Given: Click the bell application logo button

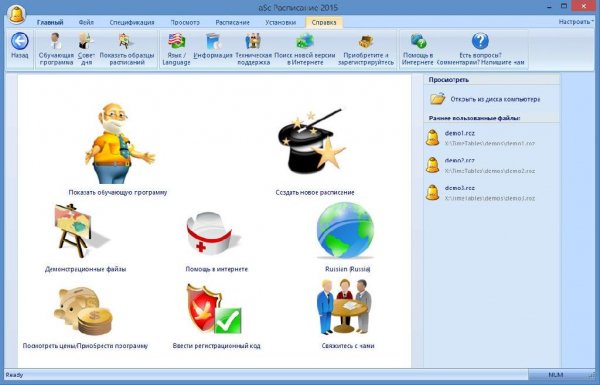Looking at the screenshot, I should pos(16,15).
